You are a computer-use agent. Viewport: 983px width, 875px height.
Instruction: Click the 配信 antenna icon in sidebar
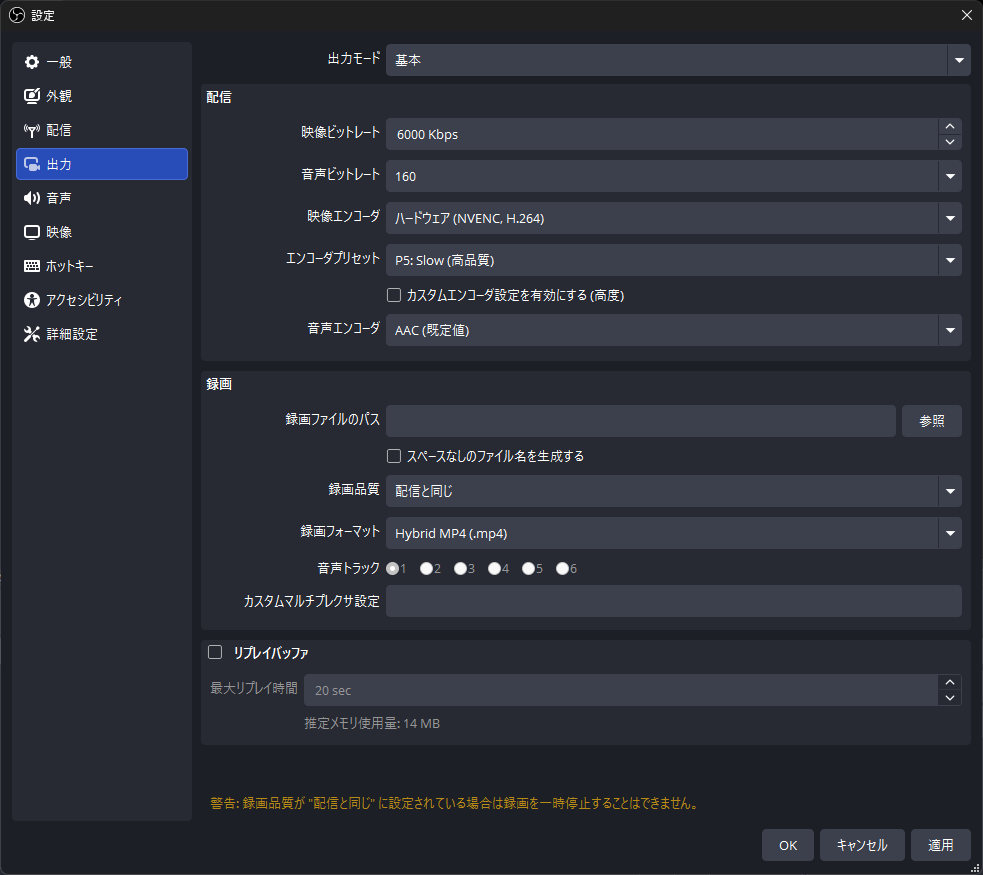31,130
